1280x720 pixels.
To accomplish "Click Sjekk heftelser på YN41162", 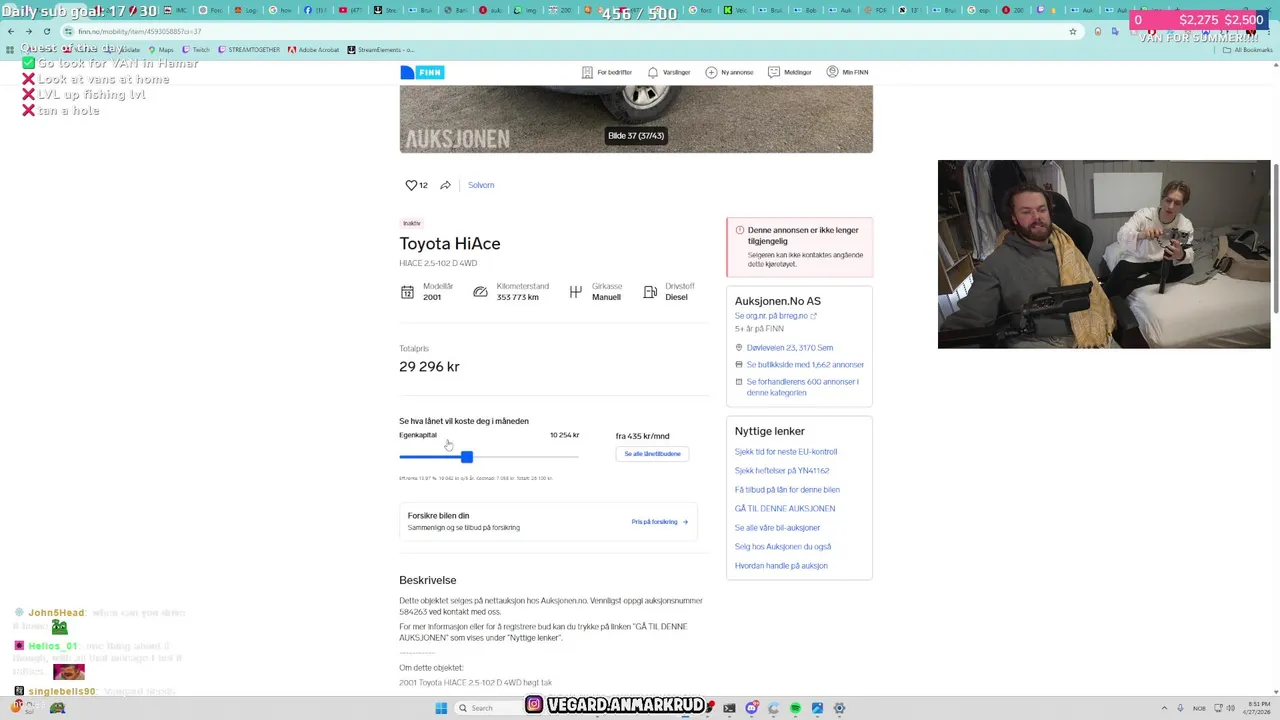I will click(x=782, y=471).
